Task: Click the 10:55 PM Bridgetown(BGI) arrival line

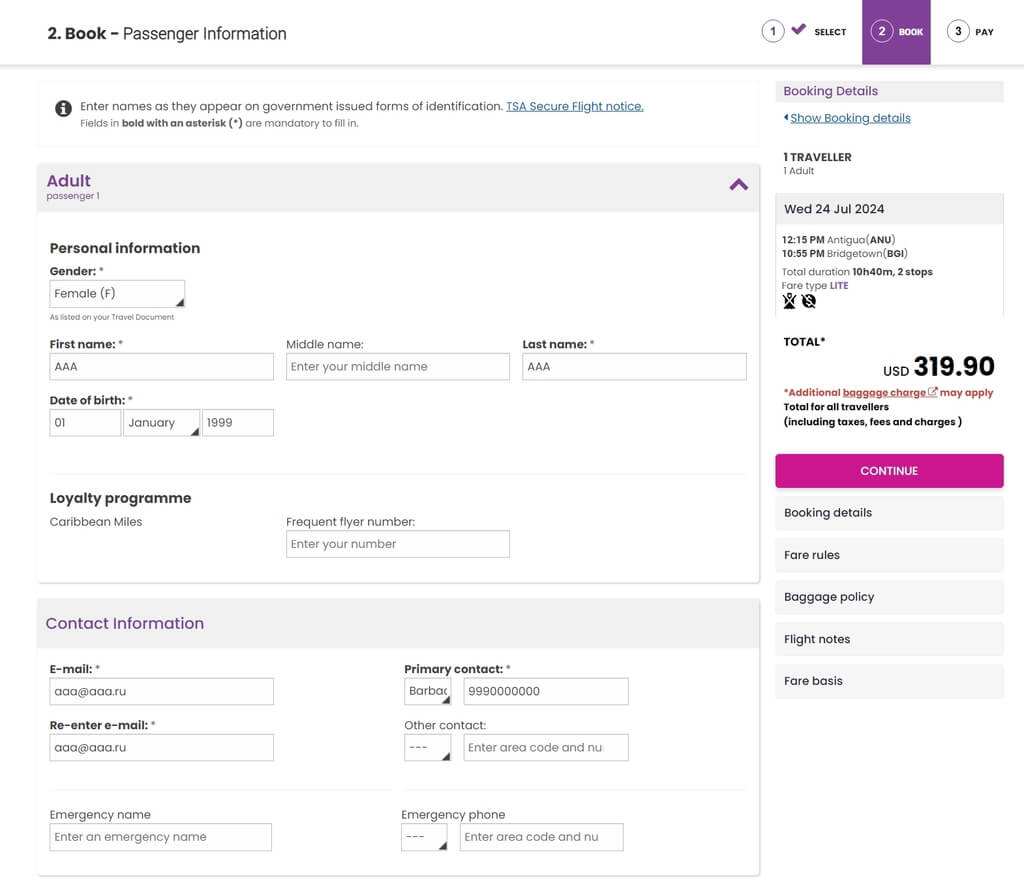Action: click(844, 253)
